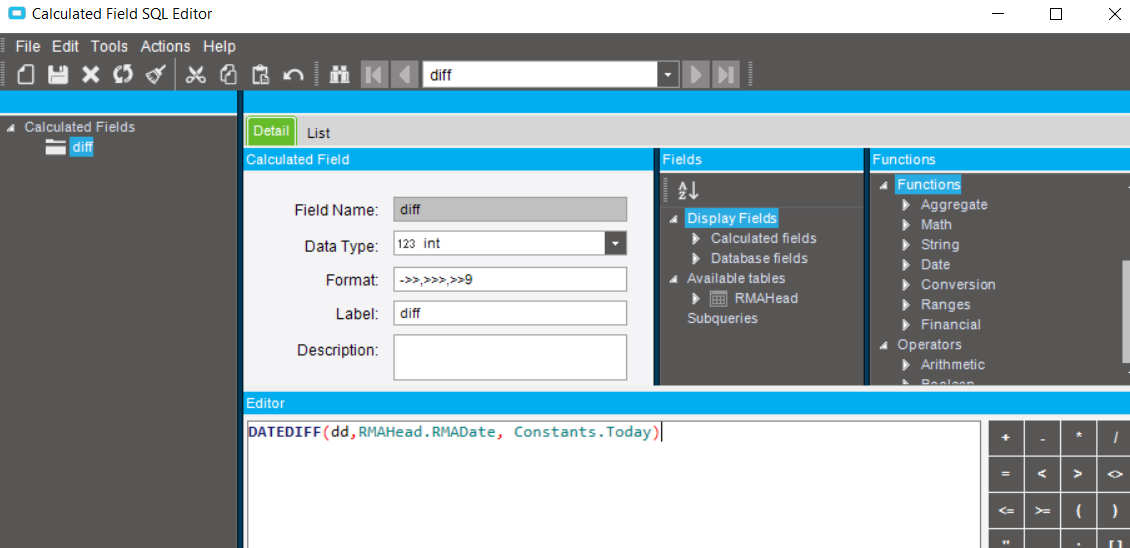Collapse the Calculated Fields tree root
Image resolution: width=1130 pixels, height=548 pixels.
coord(12,128)
